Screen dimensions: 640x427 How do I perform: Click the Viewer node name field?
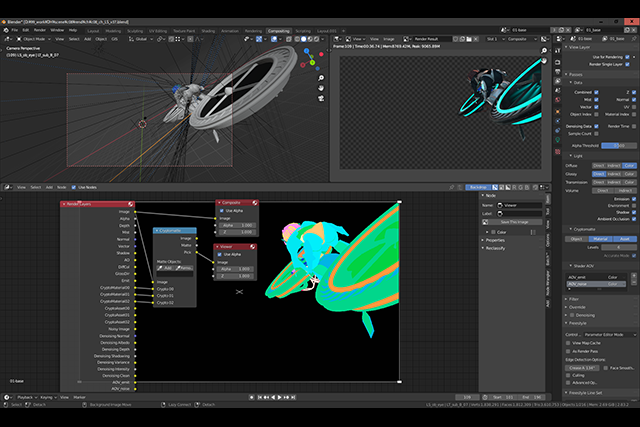point(518,204)
